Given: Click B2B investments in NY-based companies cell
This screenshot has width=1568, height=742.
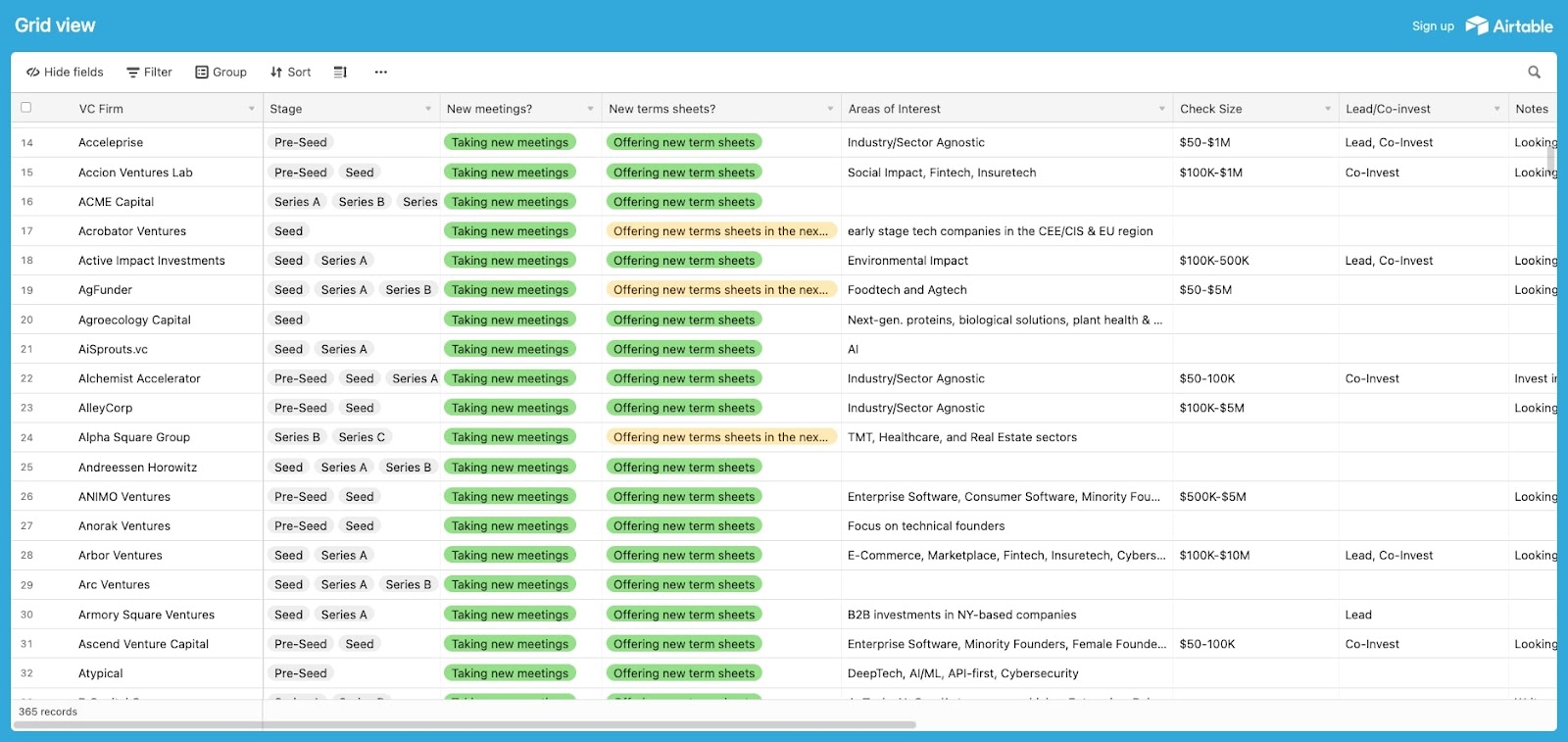Looking at the screenshot, I should click(x=1006, y=615).
